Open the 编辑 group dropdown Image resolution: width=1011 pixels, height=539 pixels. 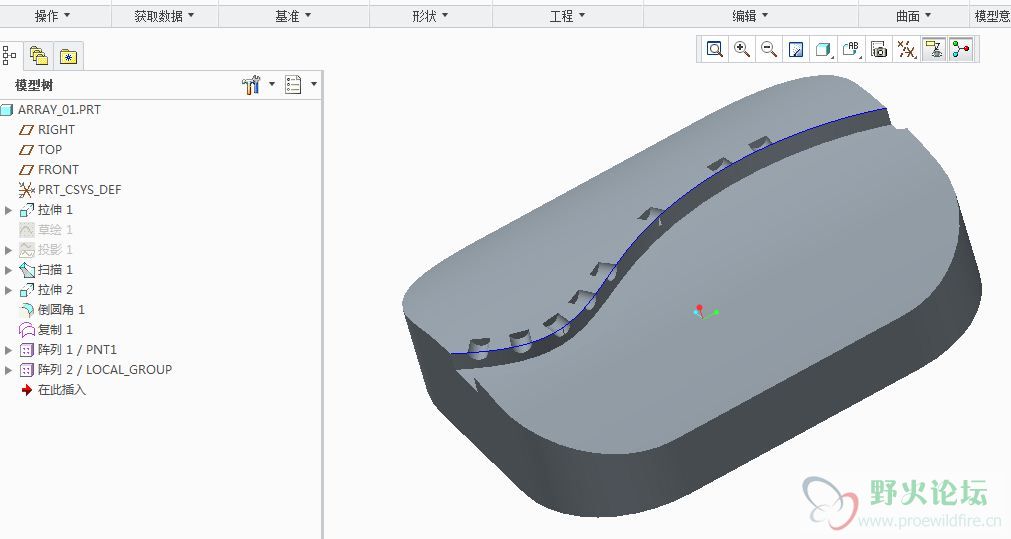tap(751, 15)
